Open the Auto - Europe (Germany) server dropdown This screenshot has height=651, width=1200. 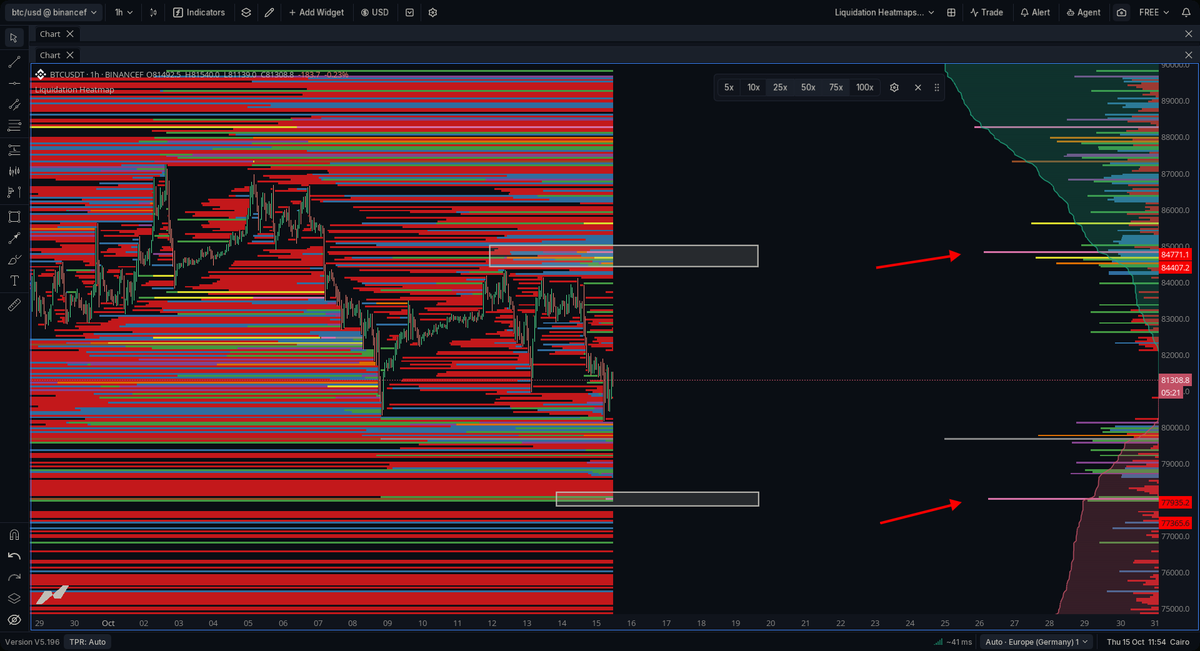1037,642
